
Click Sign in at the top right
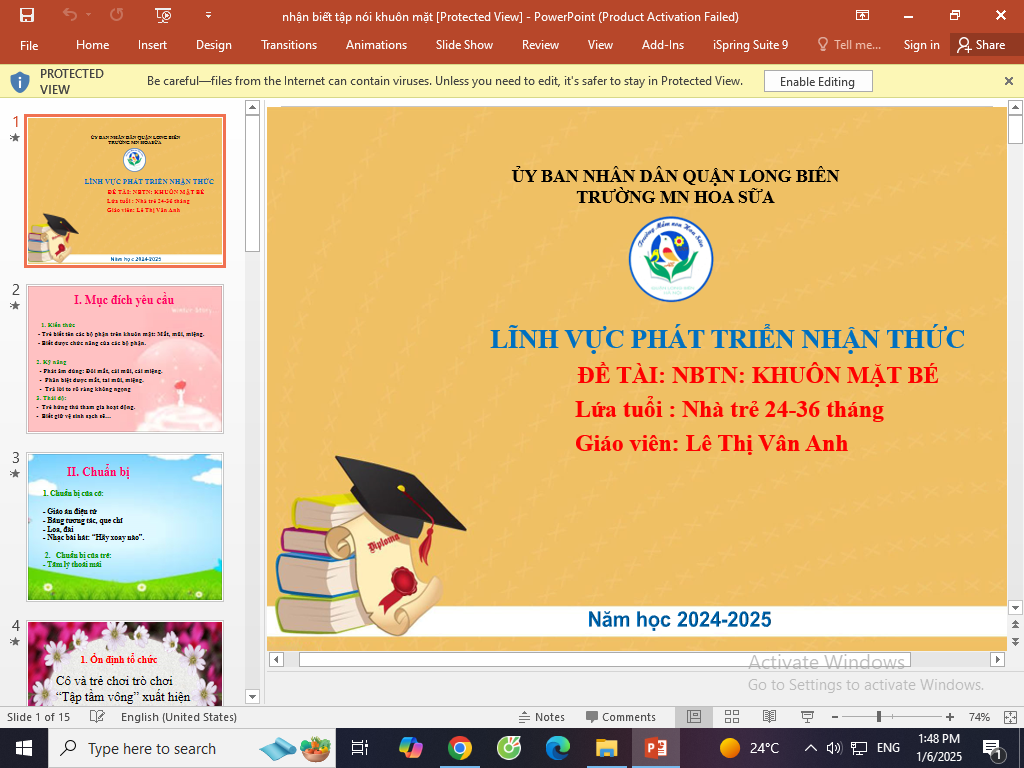click(x=921, y=45)
